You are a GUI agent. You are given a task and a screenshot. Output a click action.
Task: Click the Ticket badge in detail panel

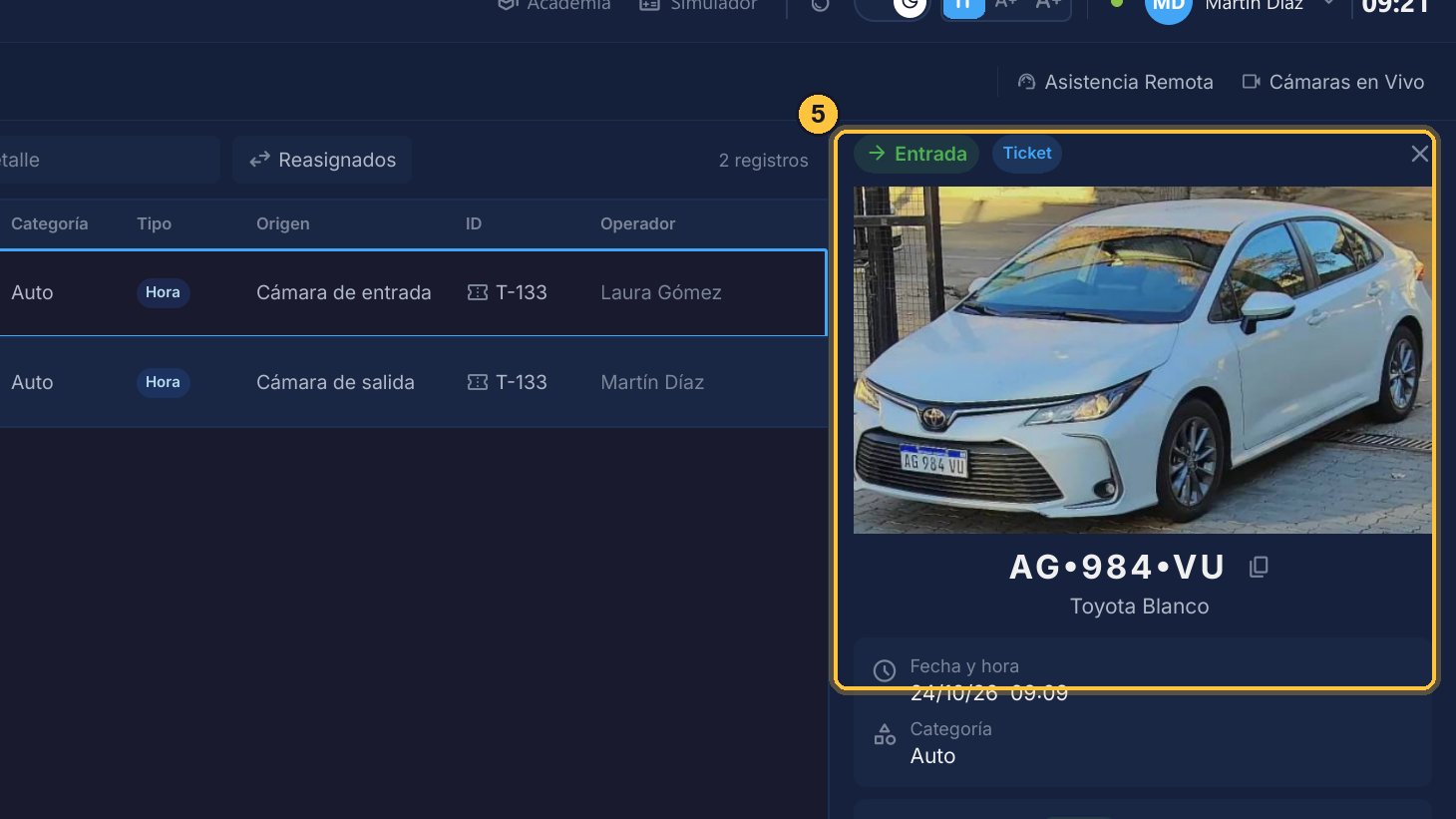tap(1027, 153)
